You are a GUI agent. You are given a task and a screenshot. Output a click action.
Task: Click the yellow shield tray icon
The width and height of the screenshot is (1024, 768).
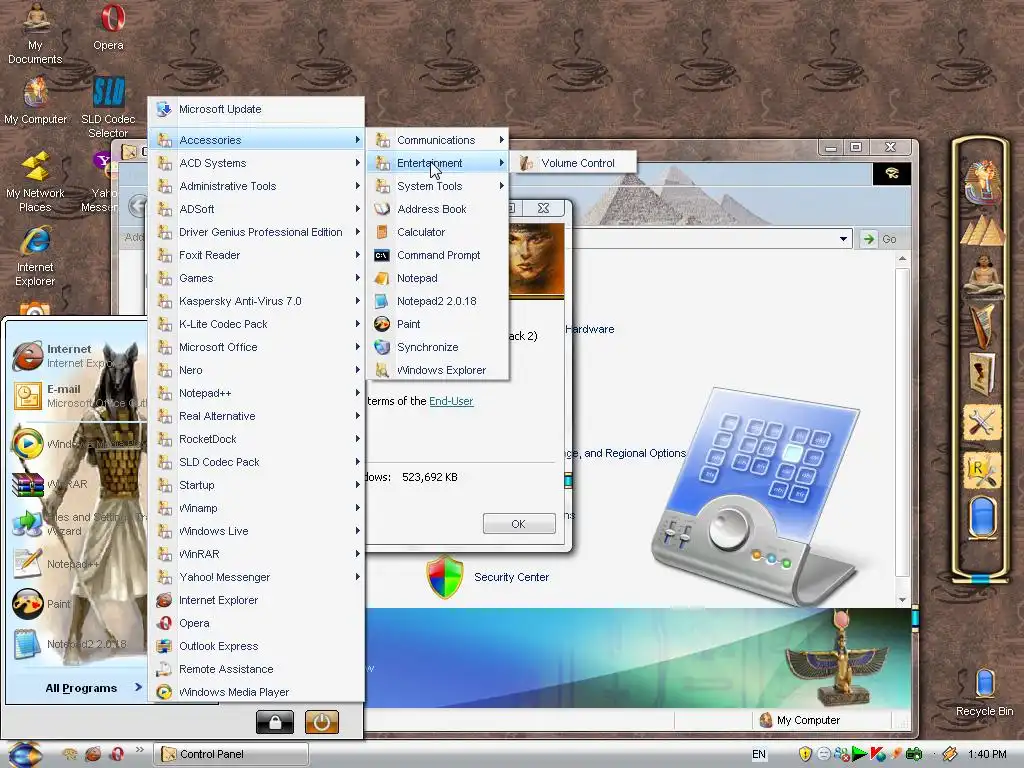pos(805,754)
